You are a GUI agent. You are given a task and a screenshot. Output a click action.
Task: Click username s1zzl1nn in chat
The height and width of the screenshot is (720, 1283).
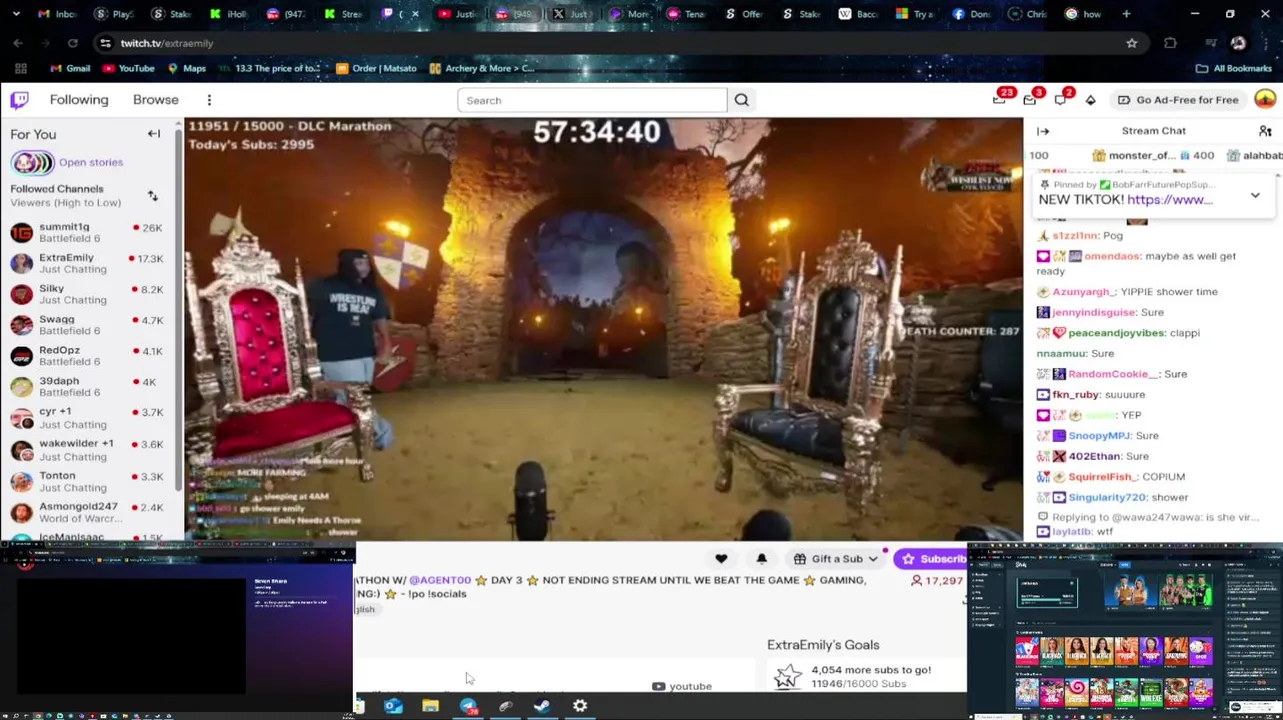[x=1075, y=236]
